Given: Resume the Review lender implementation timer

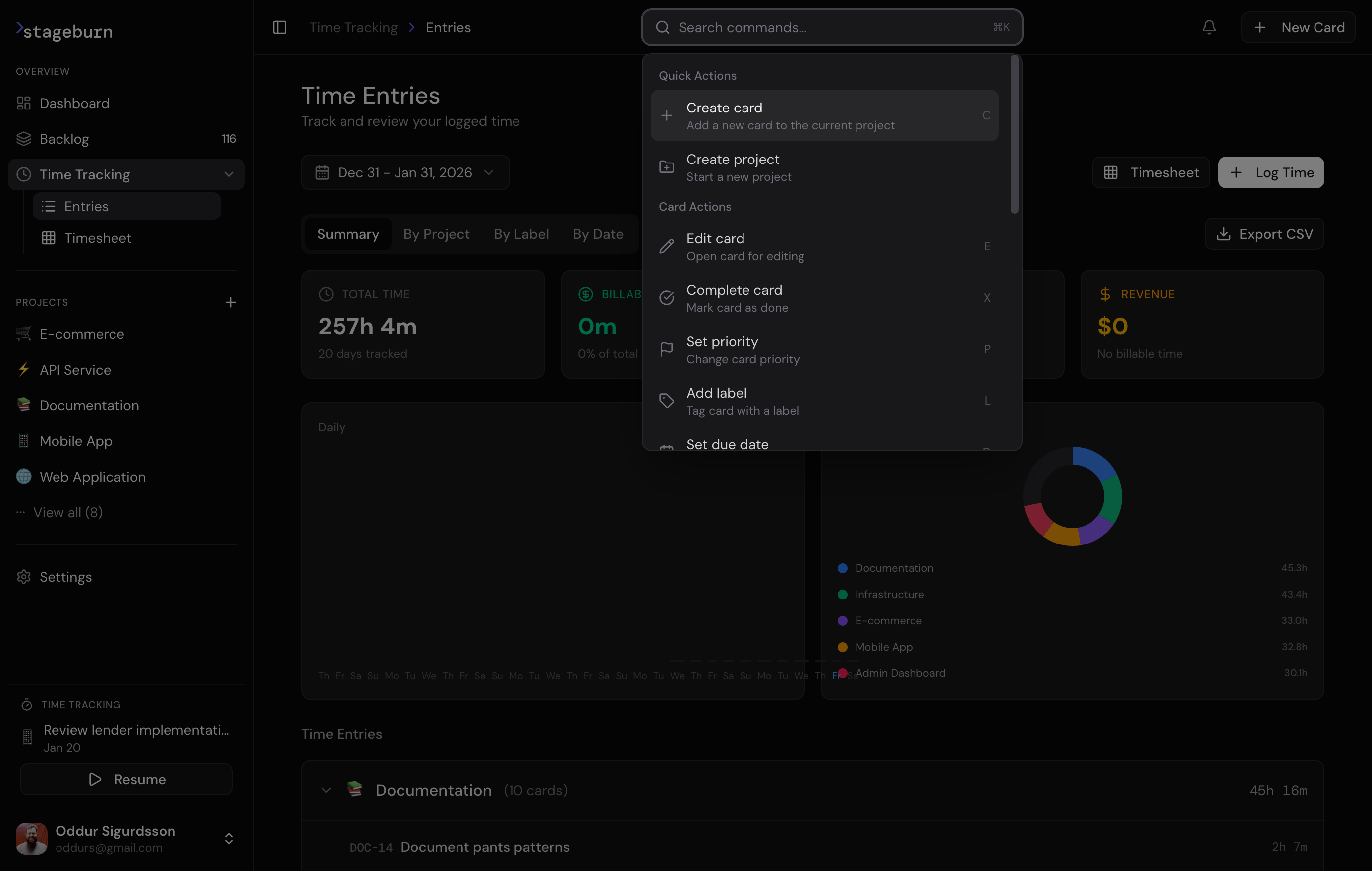Looking at the screenshot, I should tap(126, 779).
